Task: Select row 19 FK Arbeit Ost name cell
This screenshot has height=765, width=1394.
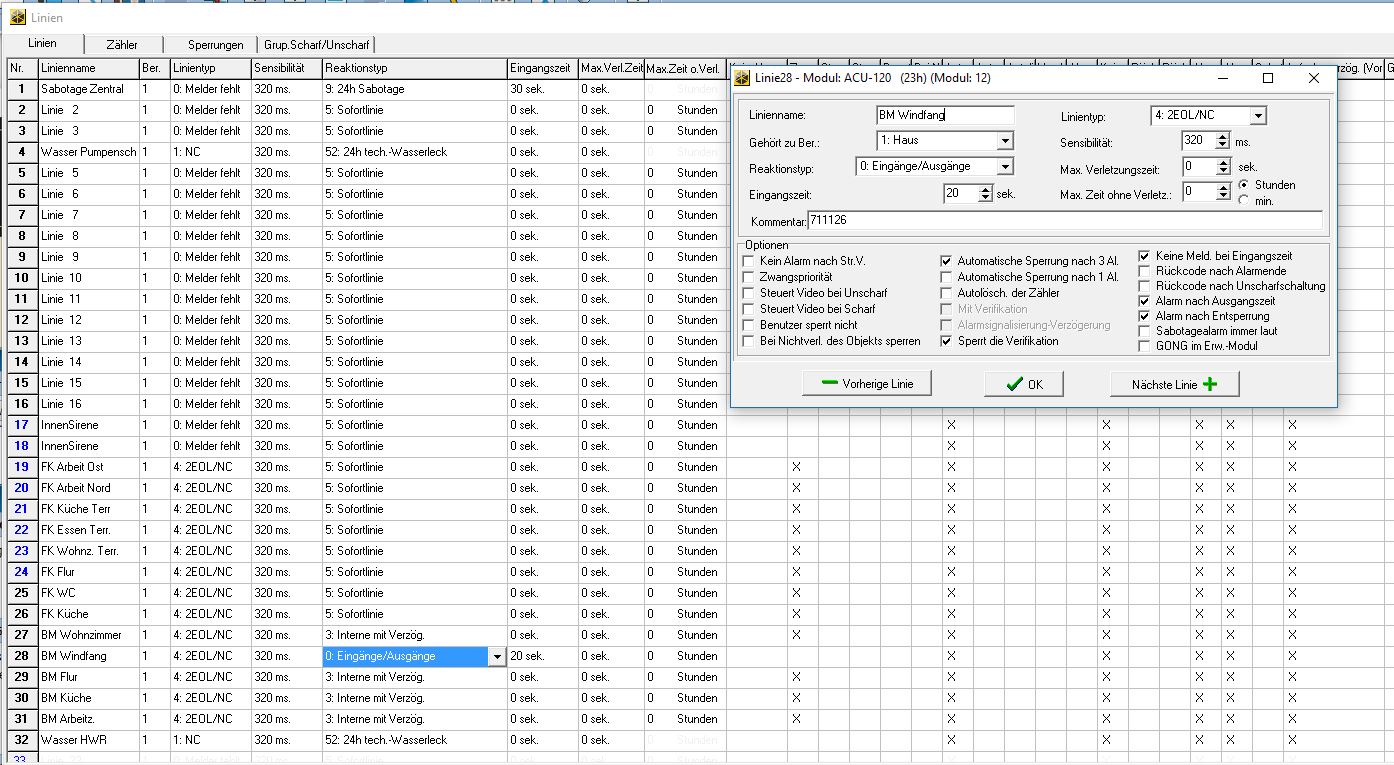Action: (88, 467)
